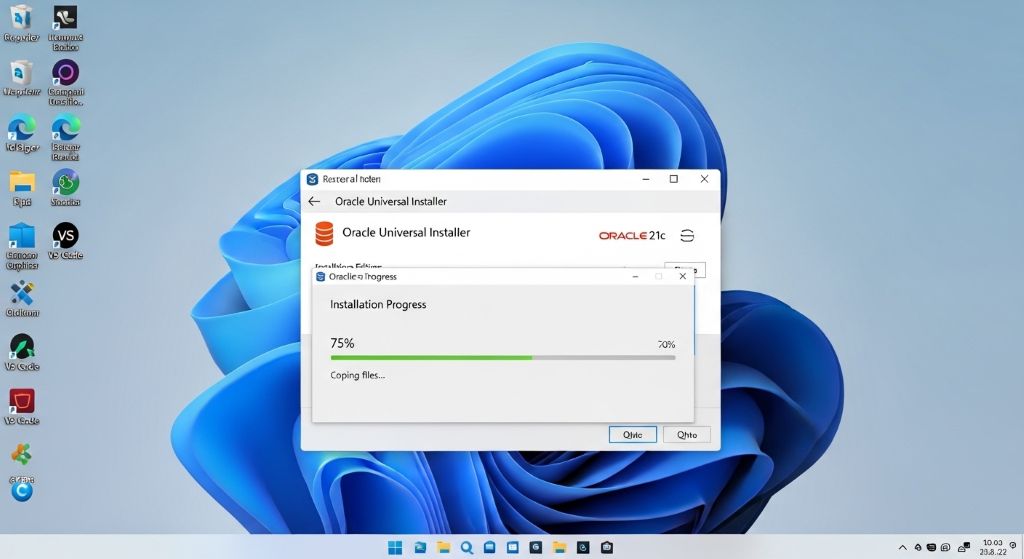Click the stacked-lines icon beside 21c logo
1024x559 pixels.
click(687, 236)
